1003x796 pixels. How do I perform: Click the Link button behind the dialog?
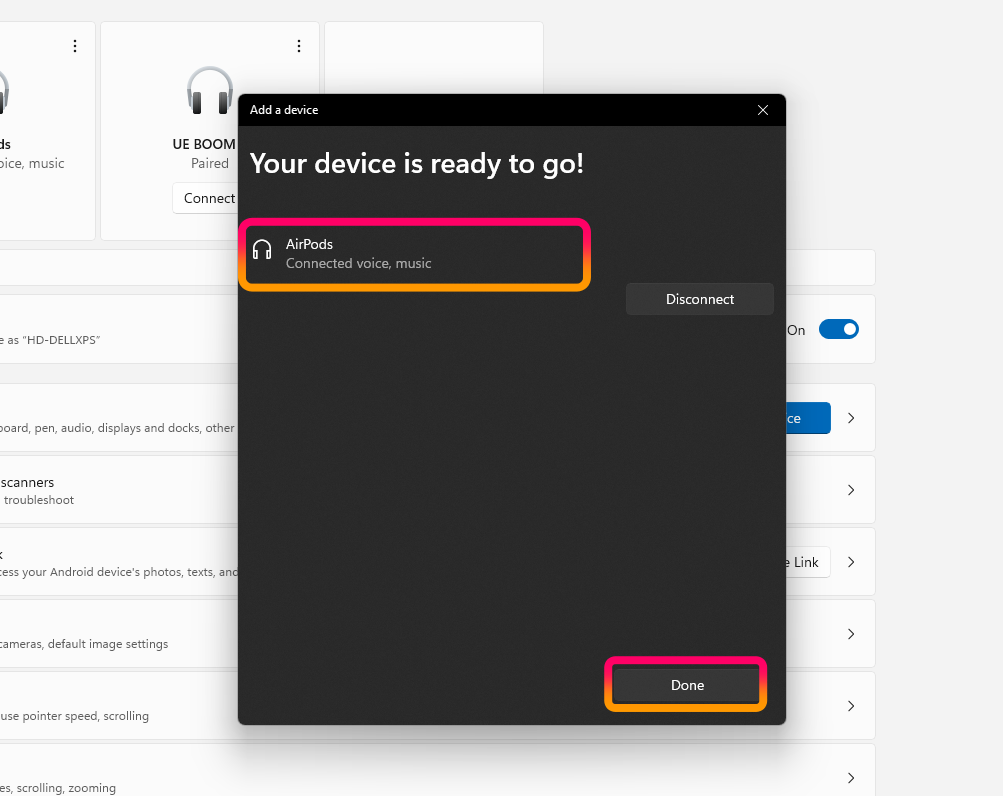tap(808, 562)
